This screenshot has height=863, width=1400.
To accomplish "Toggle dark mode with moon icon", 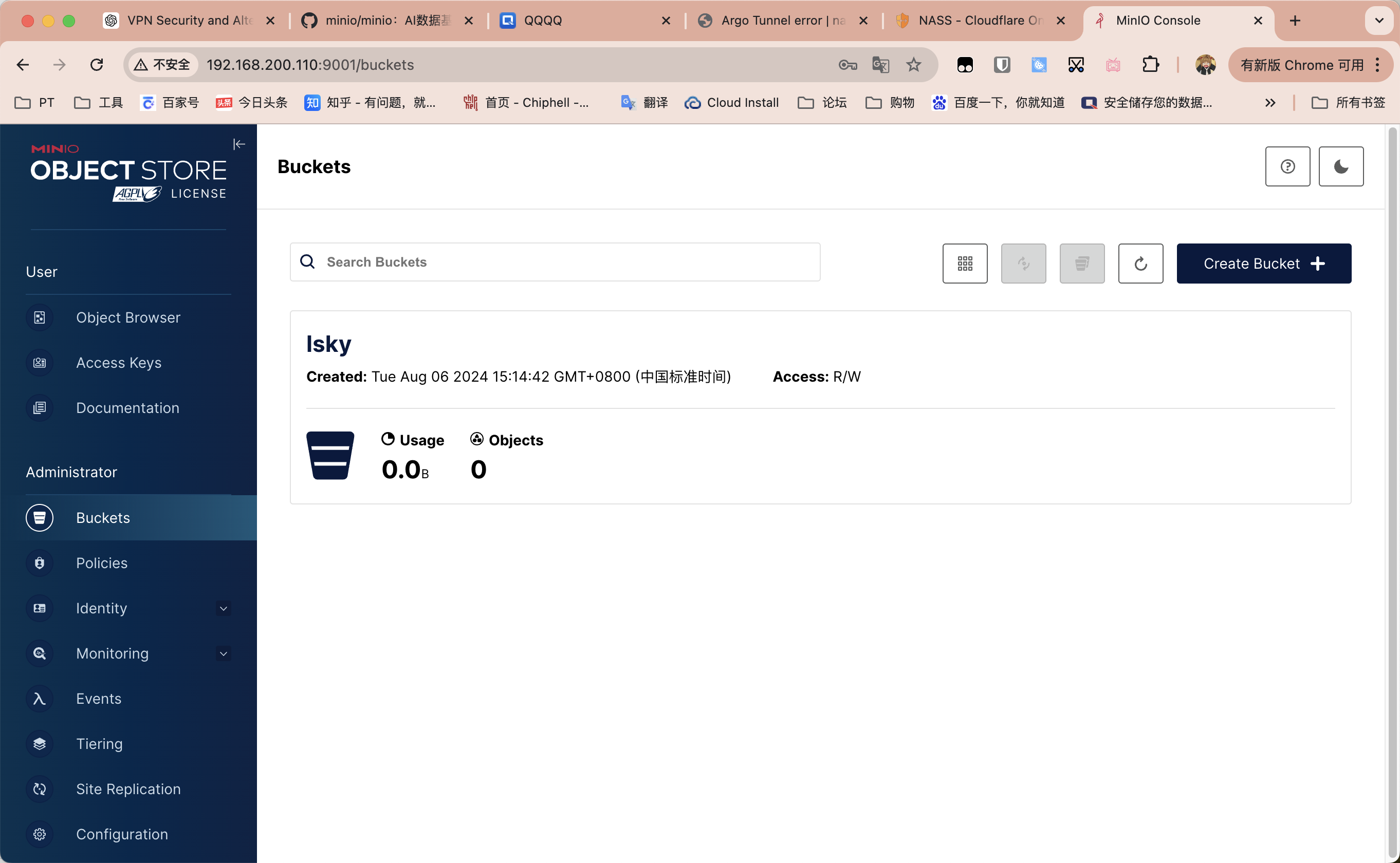I will click(x=1341, y=166).
